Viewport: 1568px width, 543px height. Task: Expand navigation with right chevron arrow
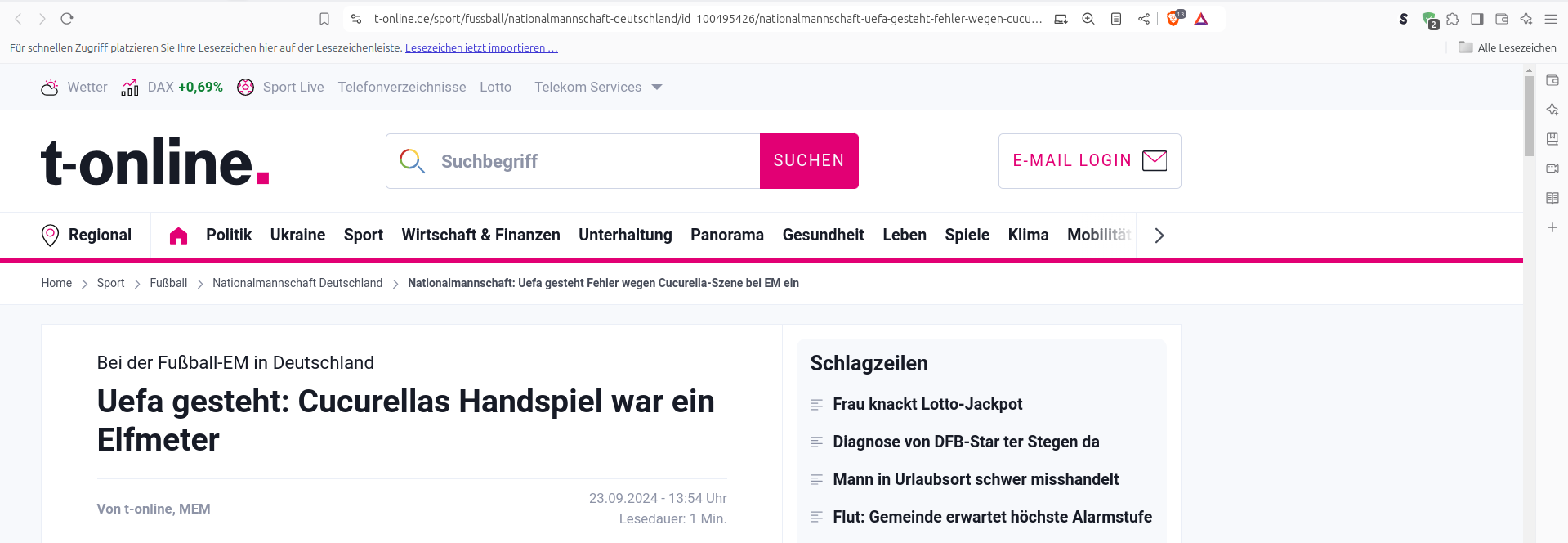[x=1159, y=236]
